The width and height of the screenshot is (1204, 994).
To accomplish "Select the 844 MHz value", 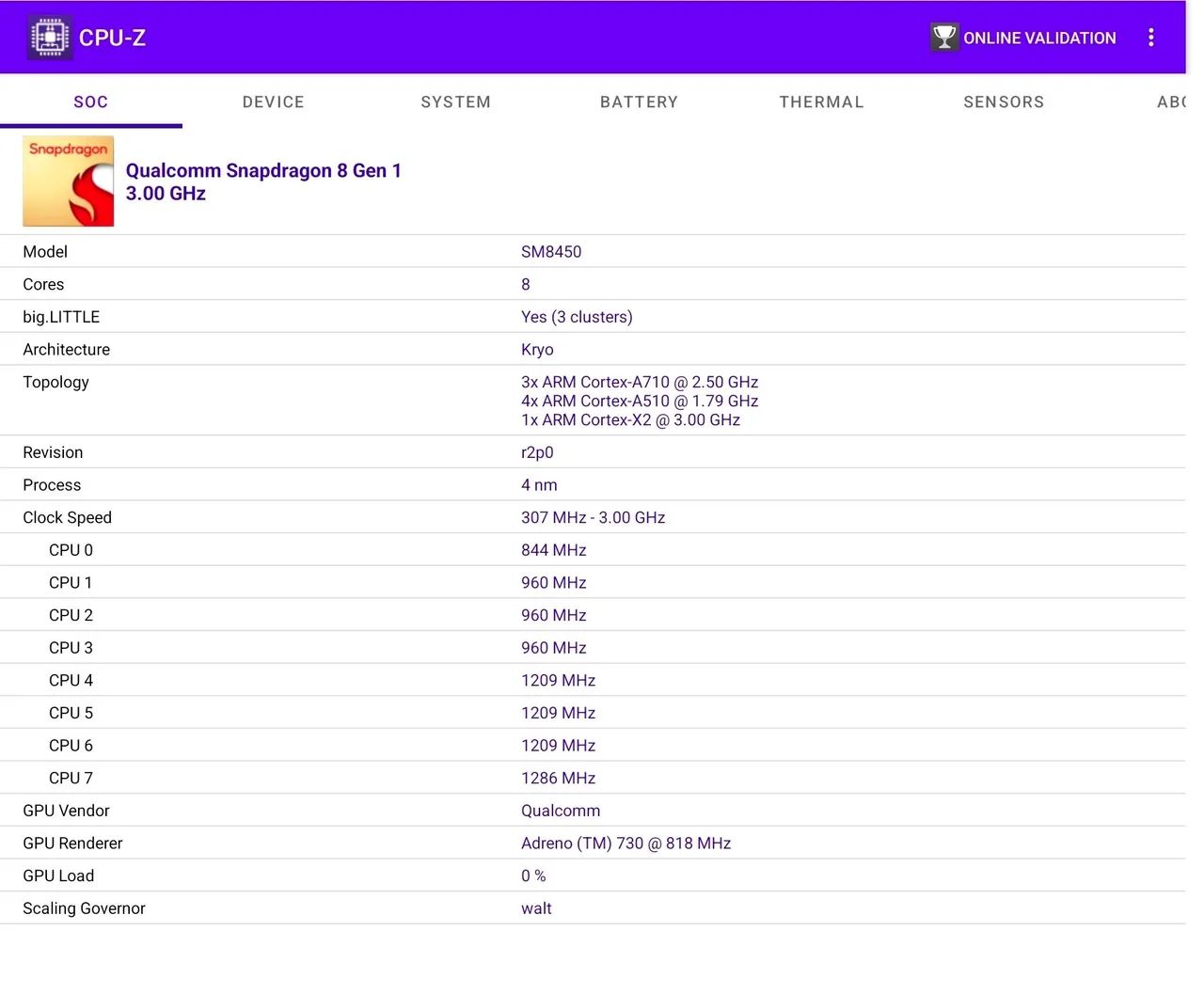I will [x=554, y=550].
